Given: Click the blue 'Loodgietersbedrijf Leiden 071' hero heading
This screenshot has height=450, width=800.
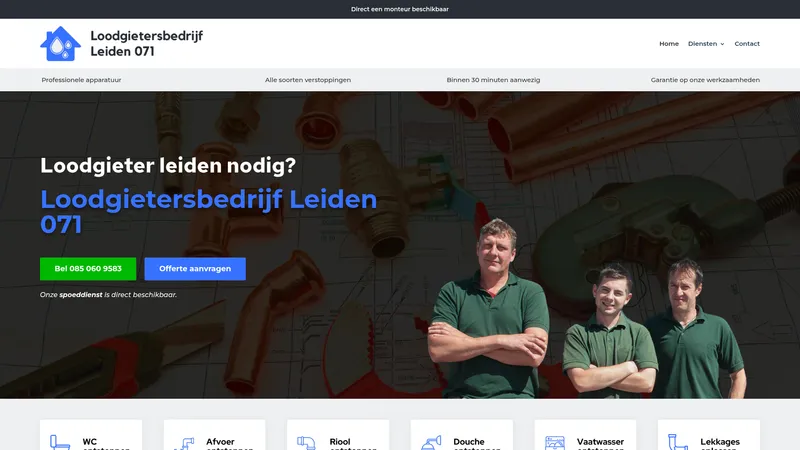Looking at the screenshot, I should pyautogui.click(x=208, y=212).
